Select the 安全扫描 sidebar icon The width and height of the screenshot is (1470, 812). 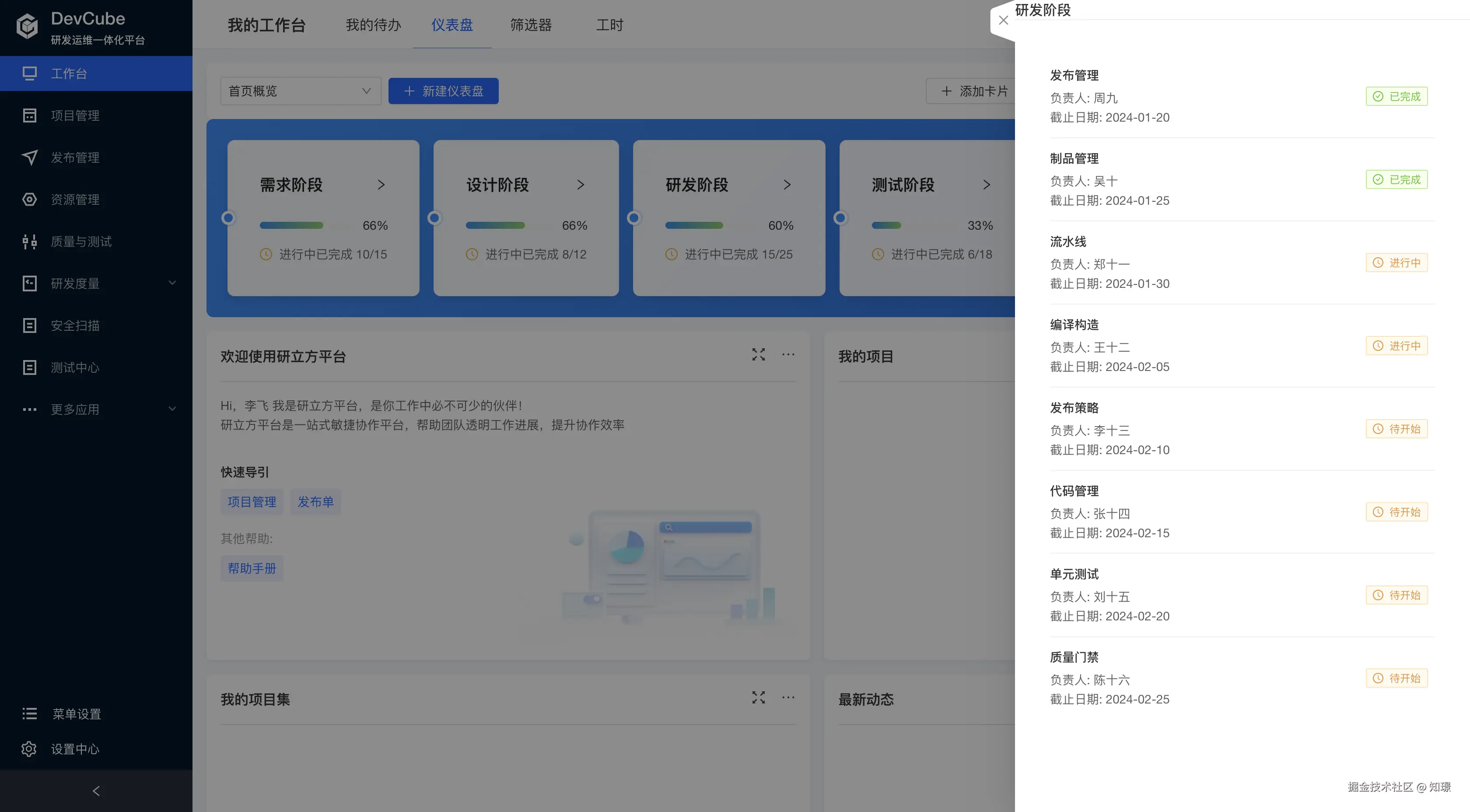[x=30, y=325]
